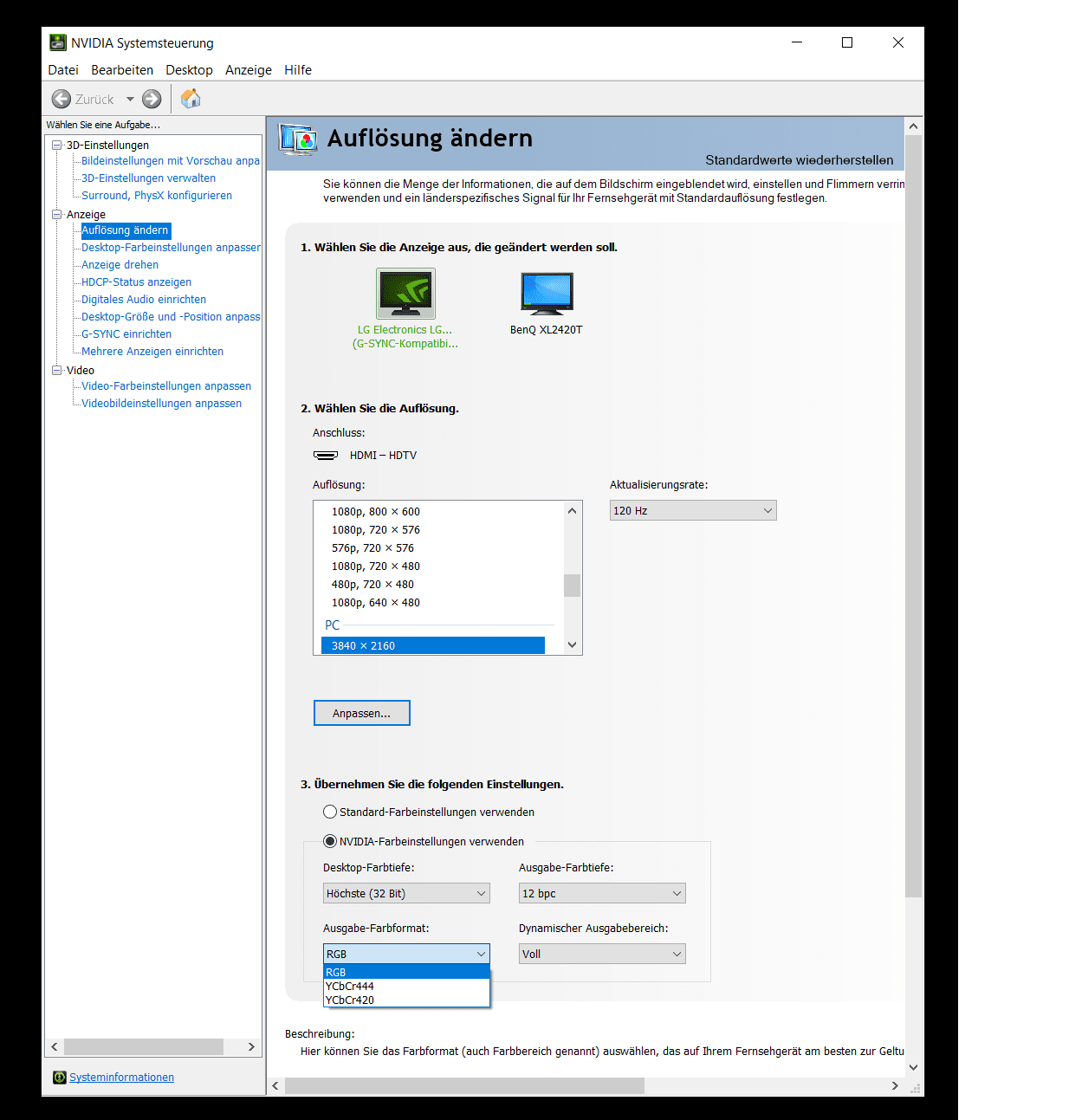Open Mehrere Anzeigen einrichten
Screen dimensions: 1075x1120
coord(152,352)
